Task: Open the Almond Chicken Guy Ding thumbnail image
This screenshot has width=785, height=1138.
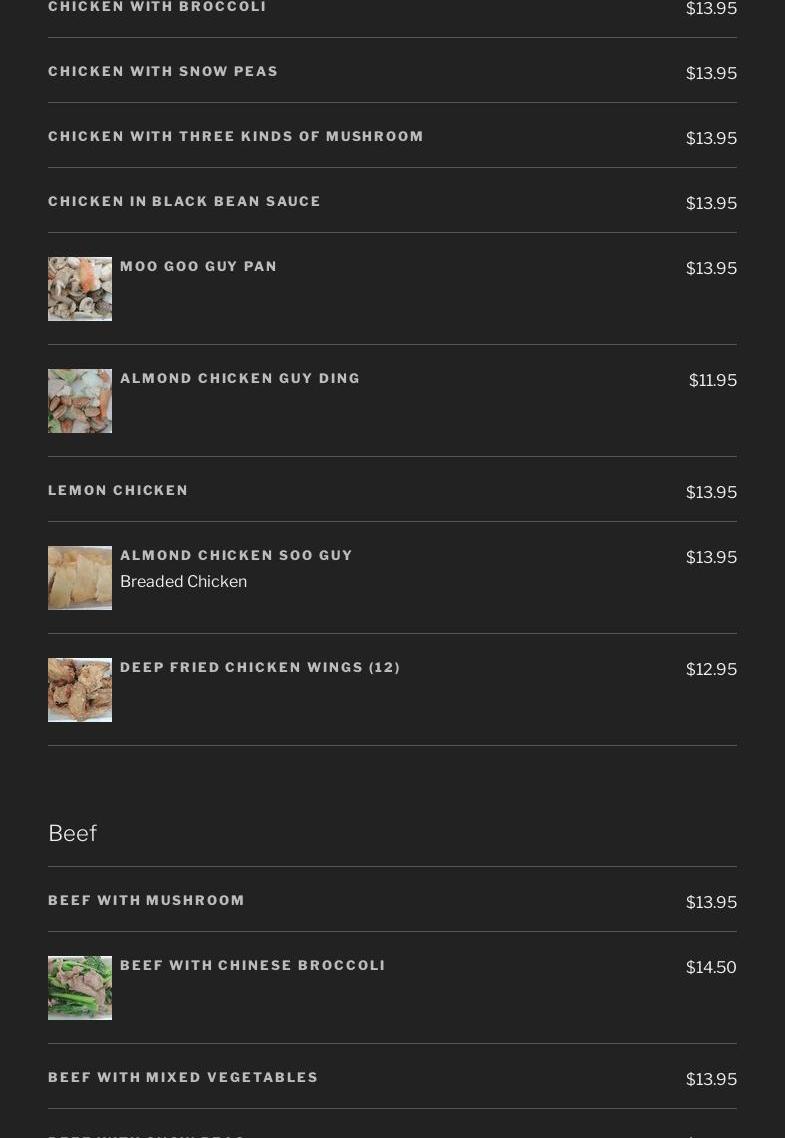Action: tap(80, 401)
